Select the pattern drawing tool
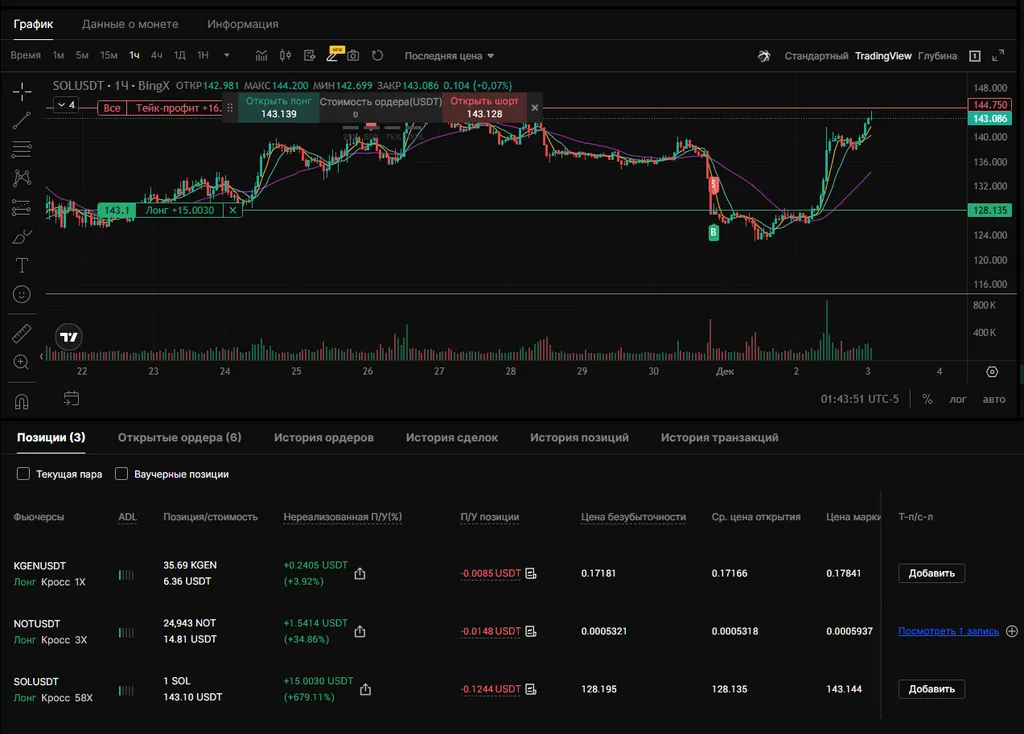 pyautogui.click(x=22, y=178)
